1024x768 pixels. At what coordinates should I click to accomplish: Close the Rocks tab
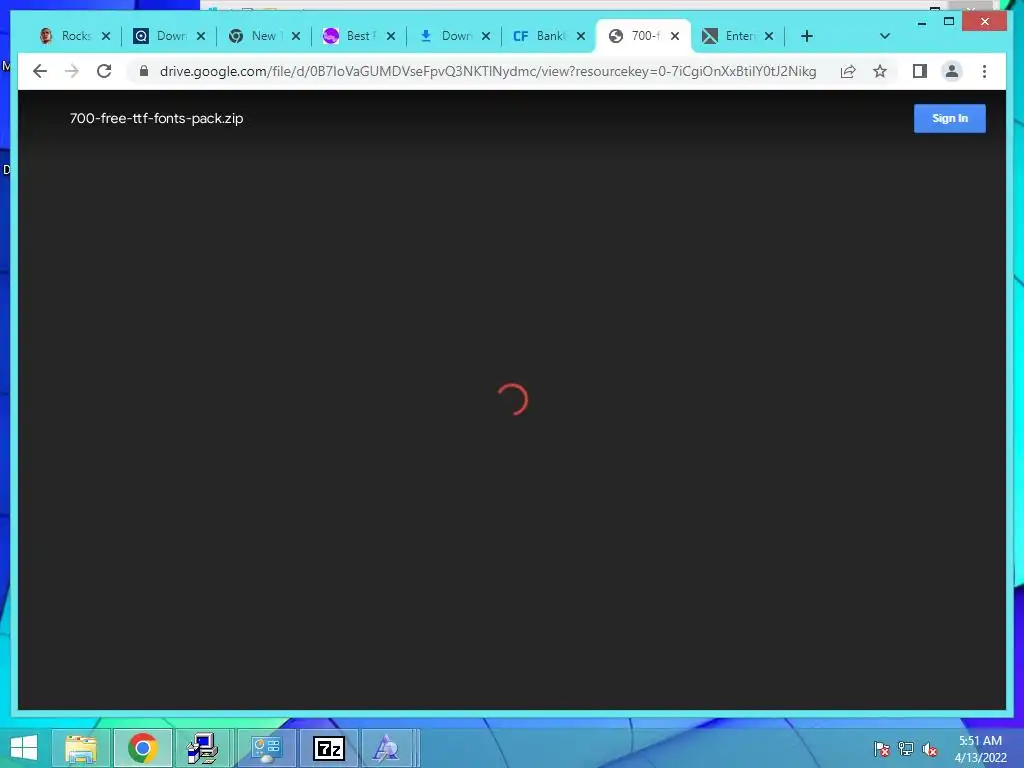[106, 36]
